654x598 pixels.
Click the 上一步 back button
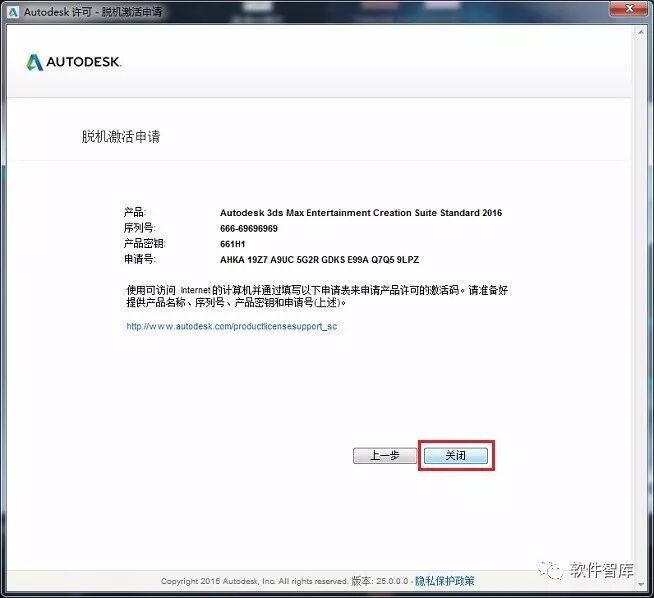point(385,455)
